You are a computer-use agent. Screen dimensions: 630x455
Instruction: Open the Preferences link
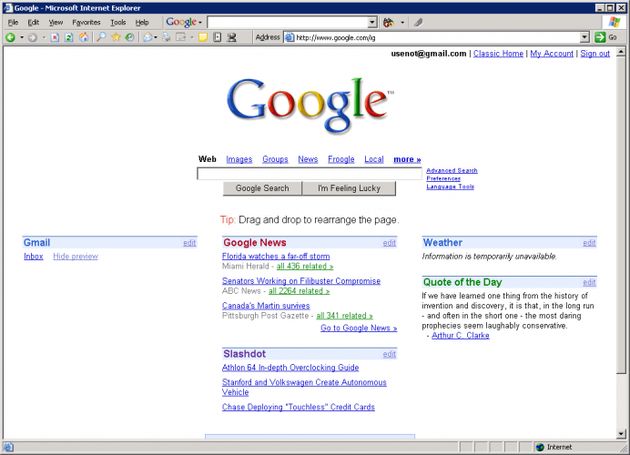point(443,178)
